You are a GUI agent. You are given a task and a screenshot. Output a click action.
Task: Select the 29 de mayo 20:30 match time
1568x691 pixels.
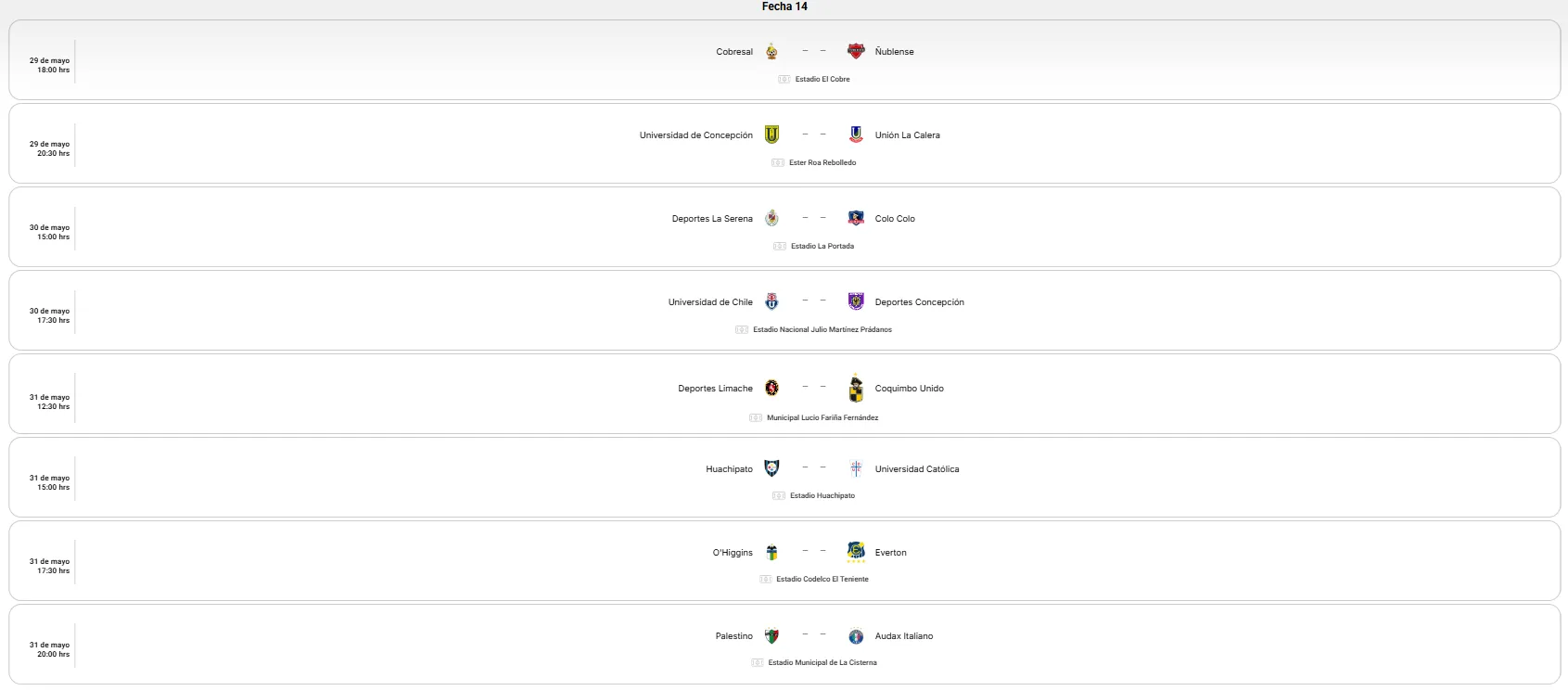50,148
